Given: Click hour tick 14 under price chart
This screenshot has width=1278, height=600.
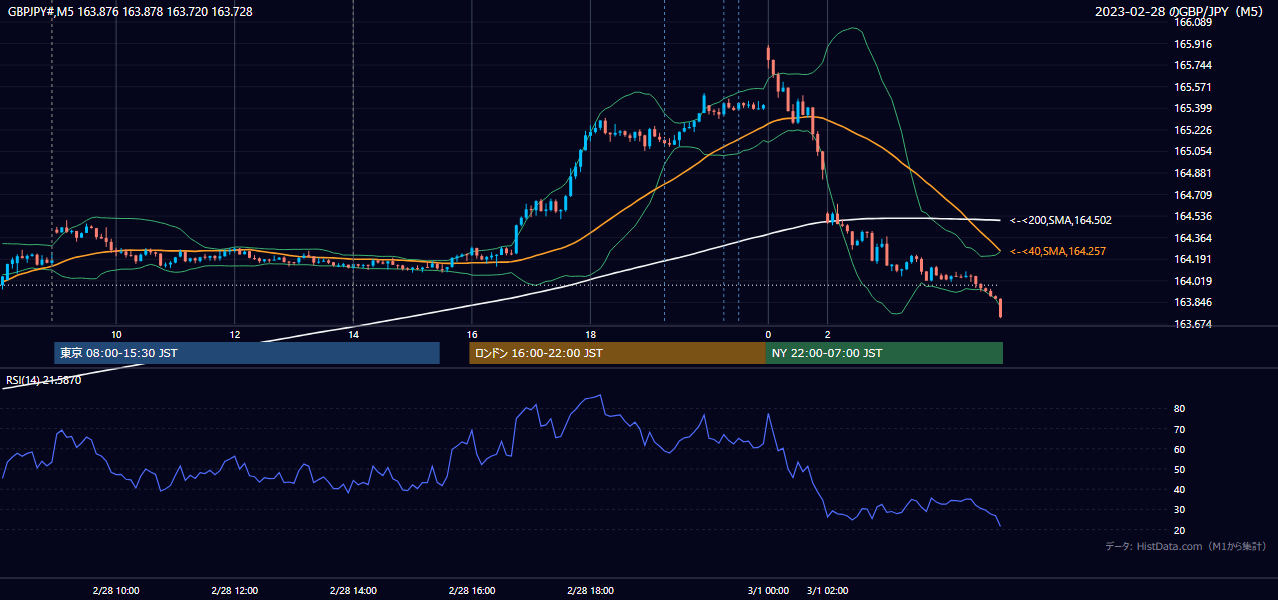Looking at the screenshot, I should [x=353, y=334].
